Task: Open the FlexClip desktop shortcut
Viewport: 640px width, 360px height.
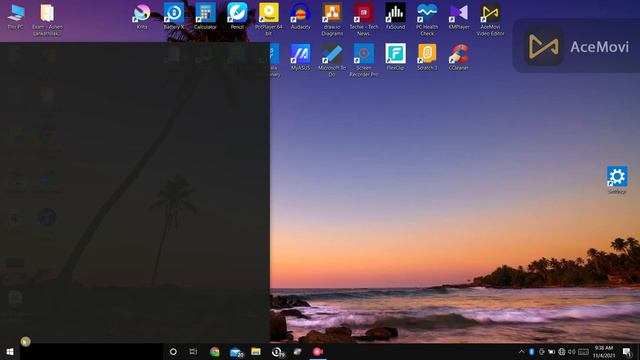Action: 396,57
